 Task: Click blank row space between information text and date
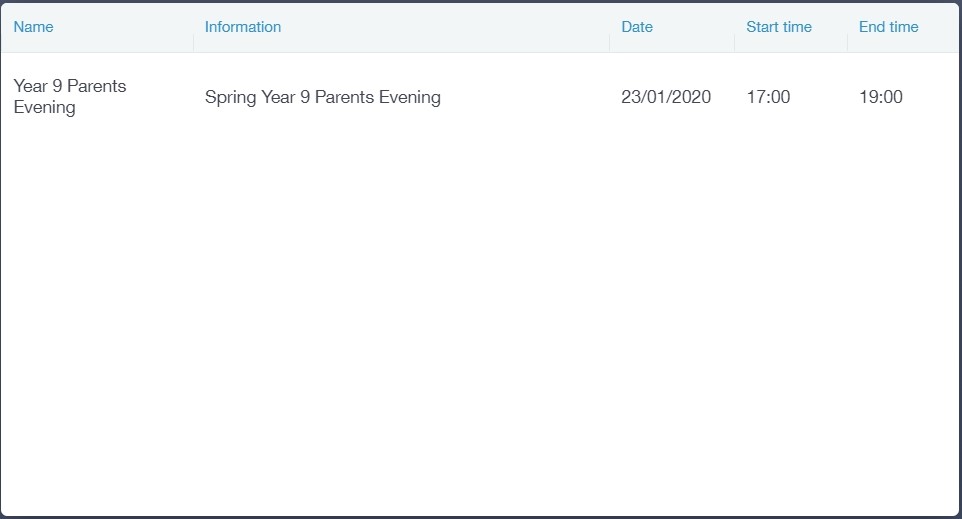tap(530, 97)
